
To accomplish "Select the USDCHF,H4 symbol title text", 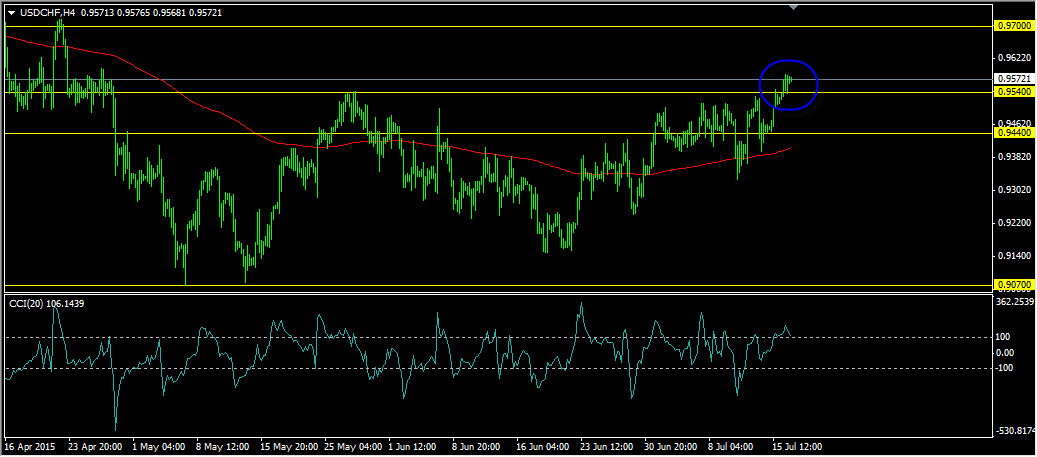I will [48, 13].
